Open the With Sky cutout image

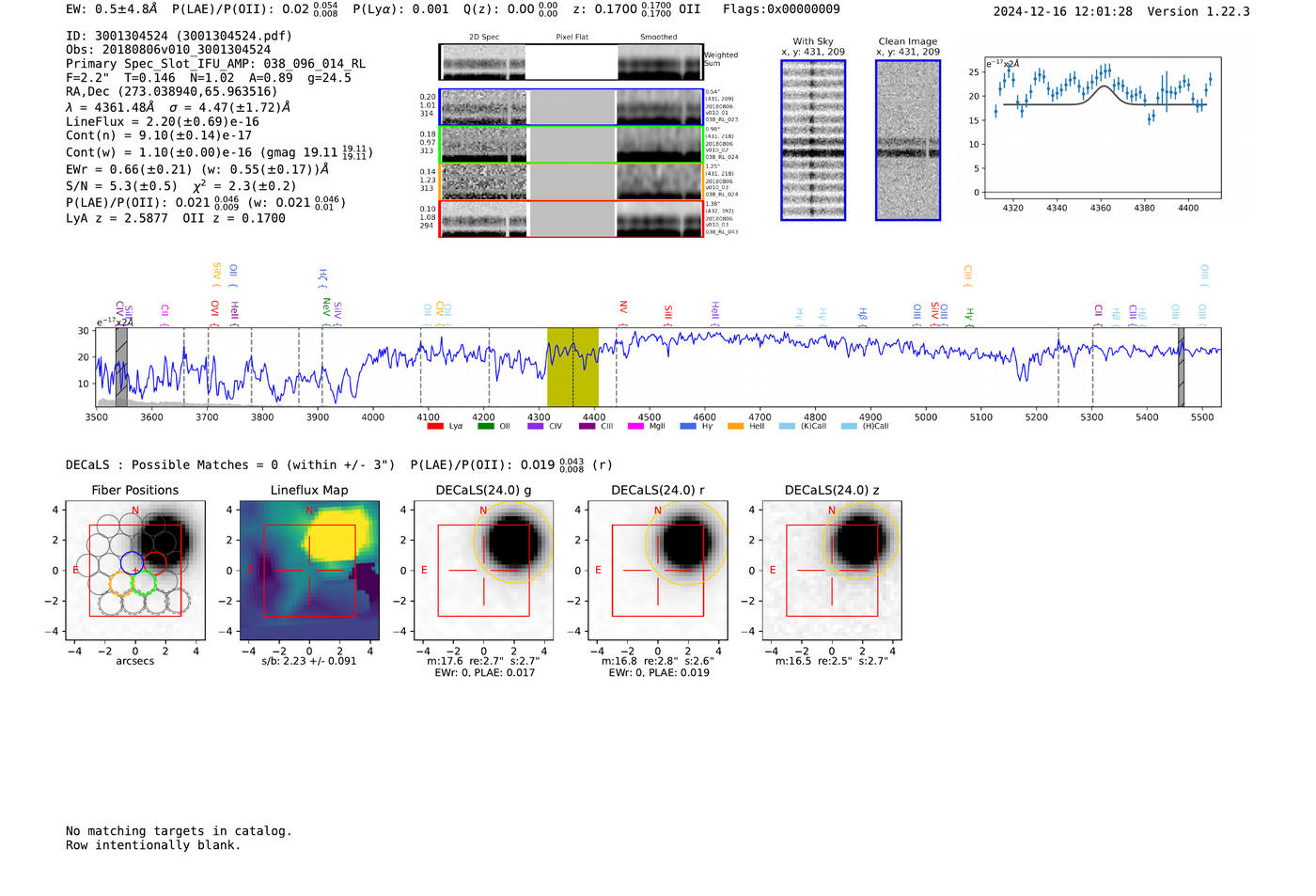[813, 140]
